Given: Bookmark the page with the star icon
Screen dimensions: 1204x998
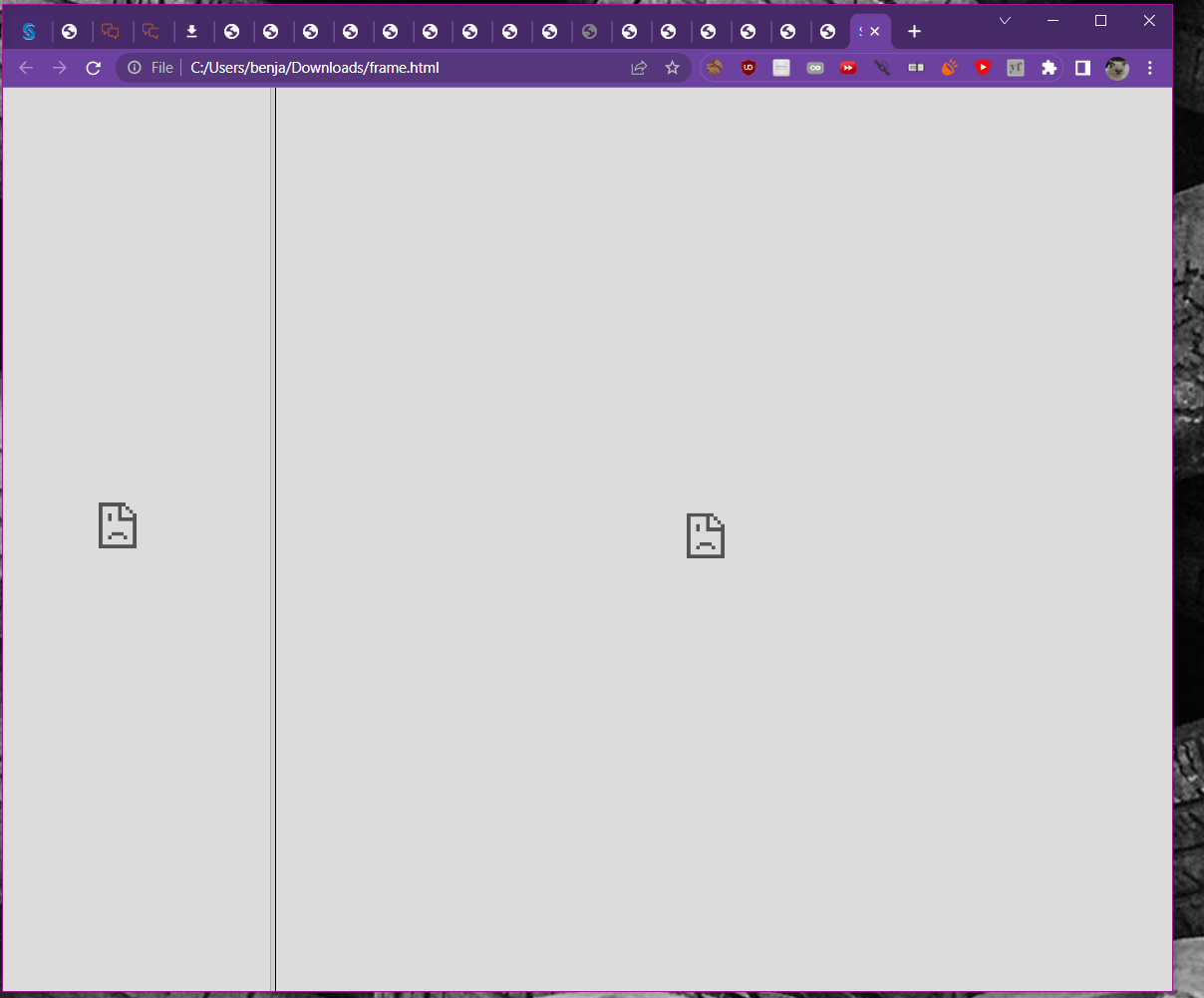Looking at the screenshot, I should [x=672, y=68].
